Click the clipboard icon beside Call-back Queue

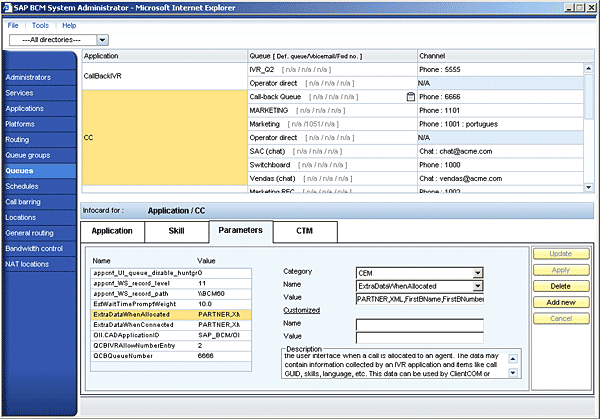point(410,97)
